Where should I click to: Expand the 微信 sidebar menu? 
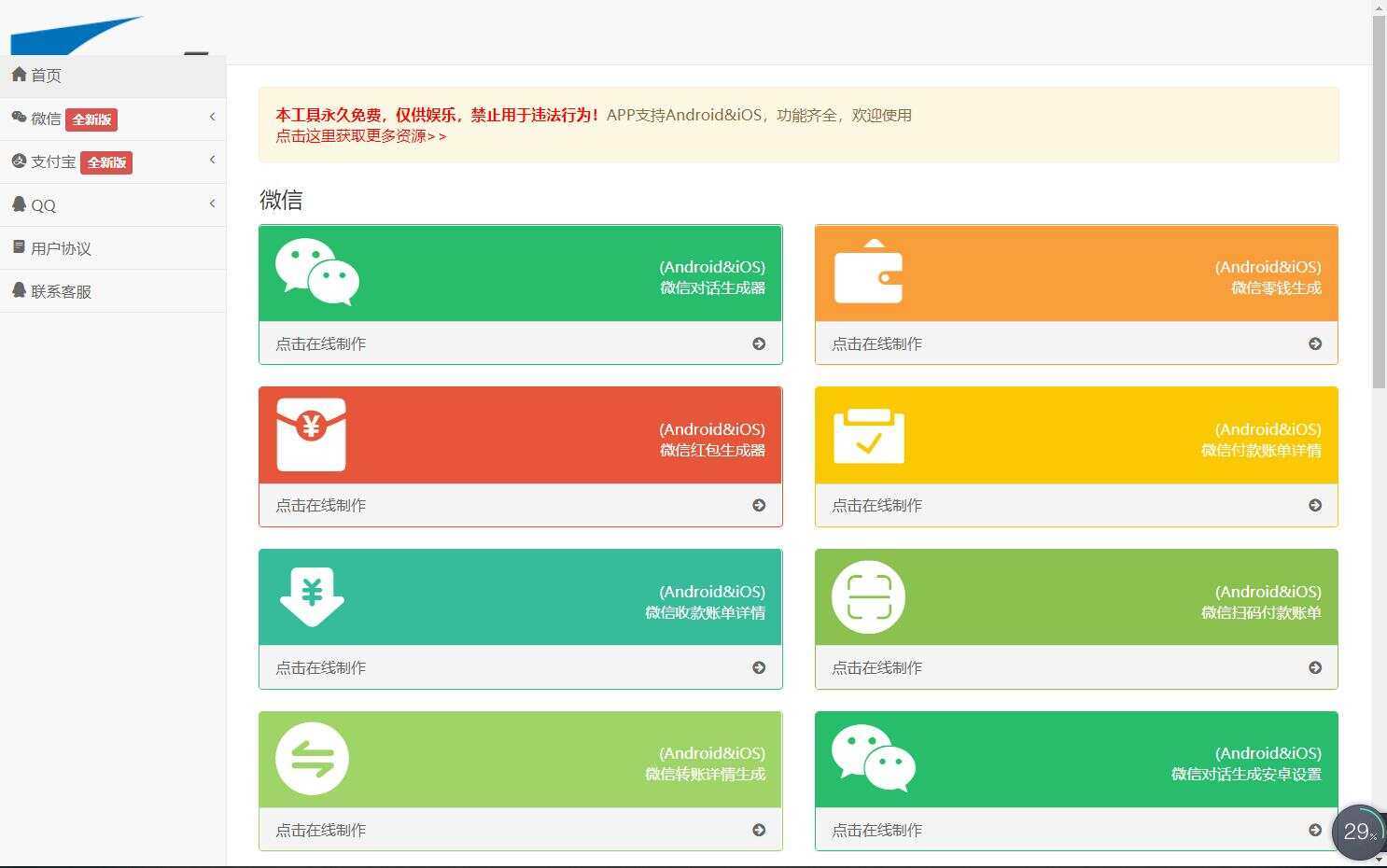pyautogui.click(x=114, y=119)
